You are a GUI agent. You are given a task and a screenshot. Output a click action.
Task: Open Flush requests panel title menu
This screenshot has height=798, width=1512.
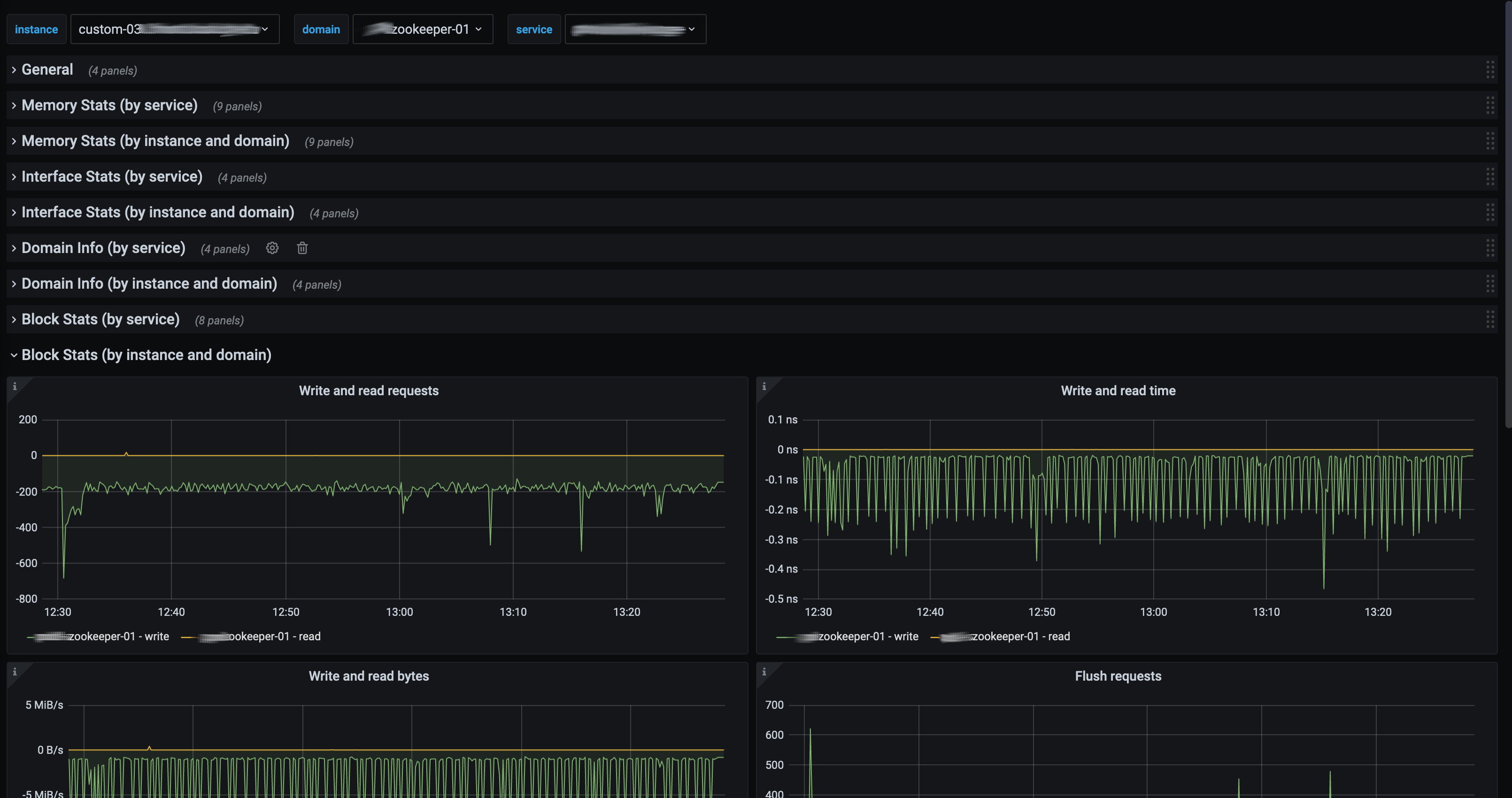[x=1118, y=676]
